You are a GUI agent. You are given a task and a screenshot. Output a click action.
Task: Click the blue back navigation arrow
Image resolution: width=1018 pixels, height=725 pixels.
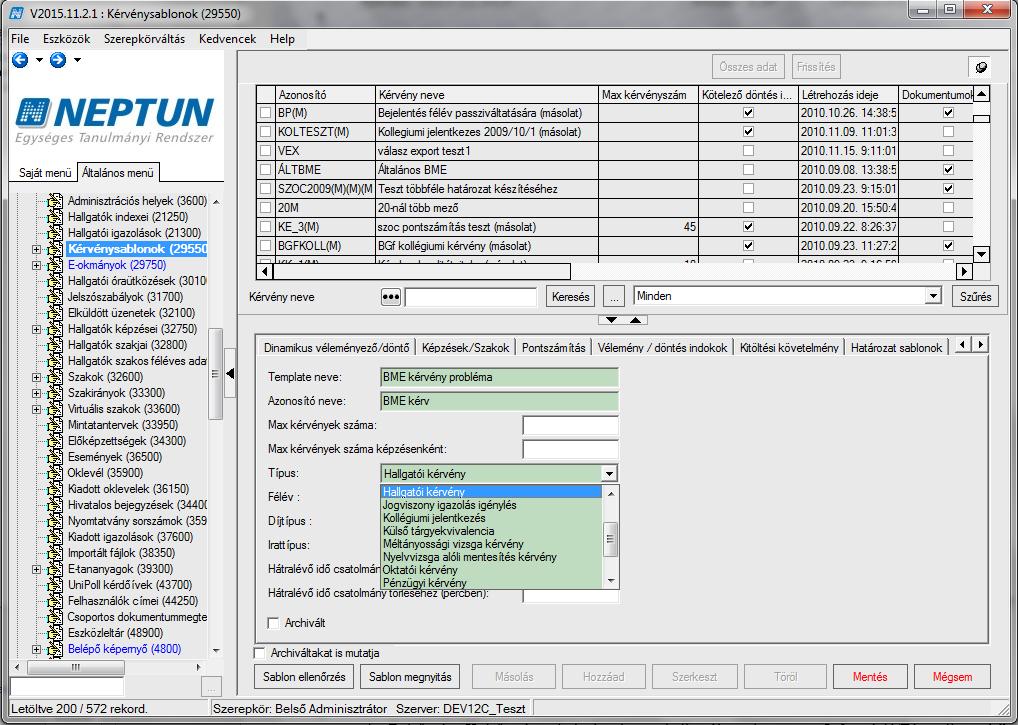coord(20,60)
